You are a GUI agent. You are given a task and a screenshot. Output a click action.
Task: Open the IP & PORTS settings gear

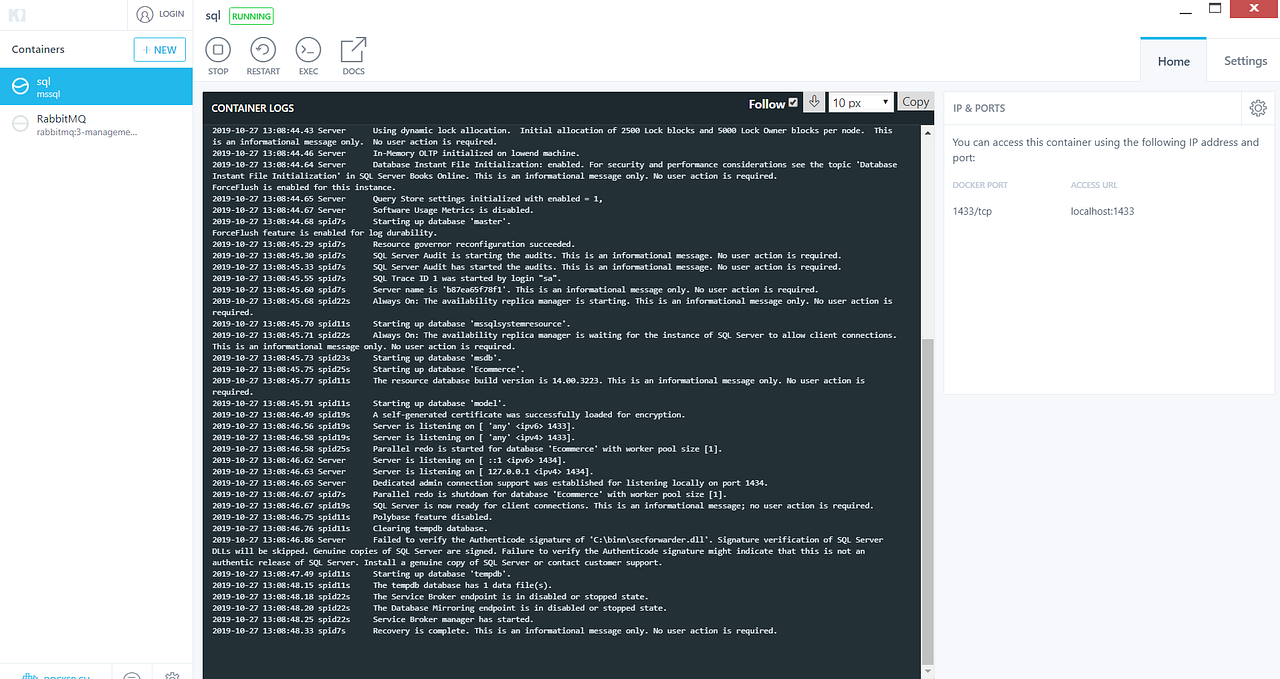[x=1258, y=108]
